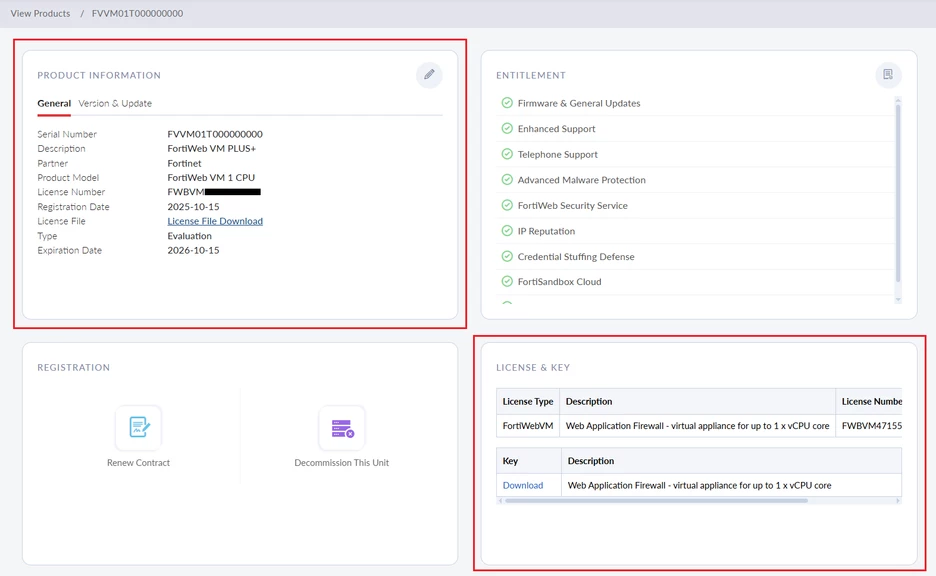Click the License Number field label
The image size is (936, 576).
pyautogui.click(x=71, y=192)
